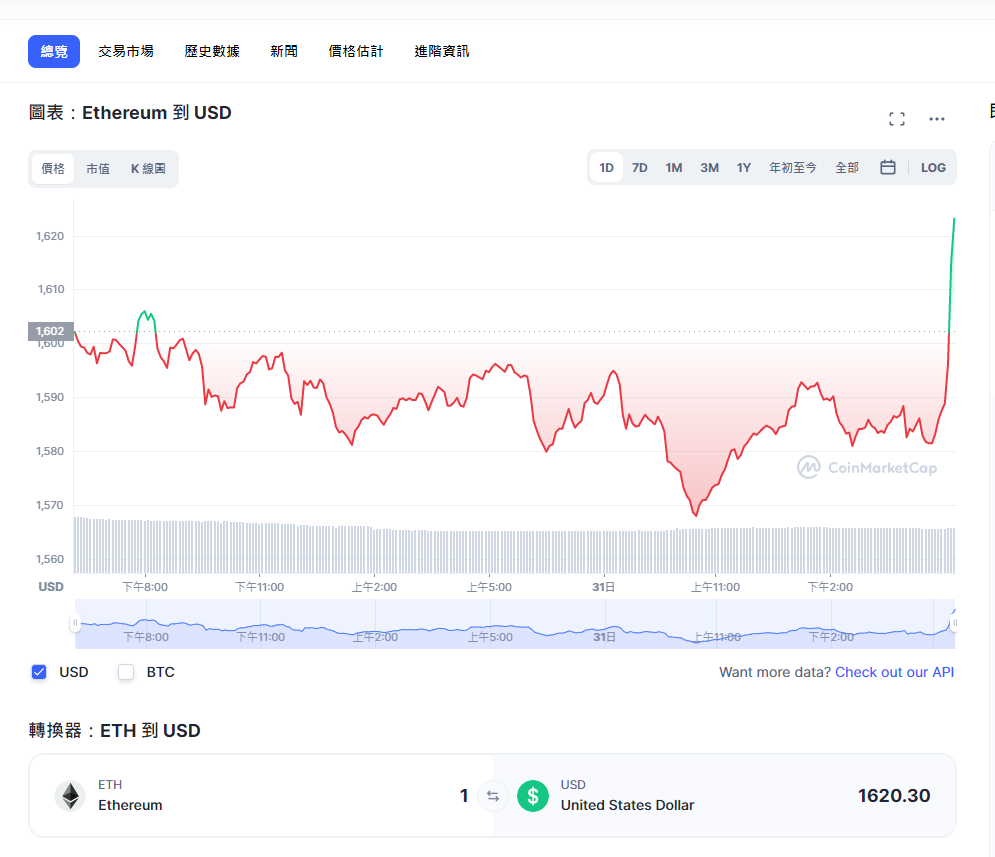Swap ETH and USD with converter arrows
The image size is (995, 857).
[x=492, y=795]
